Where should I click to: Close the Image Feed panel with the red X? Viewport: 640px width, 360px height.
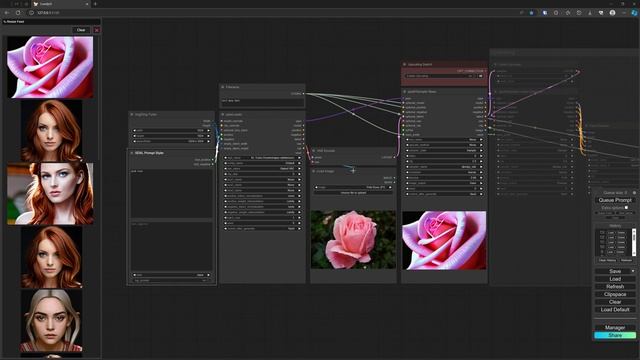[x=97, y=30]
